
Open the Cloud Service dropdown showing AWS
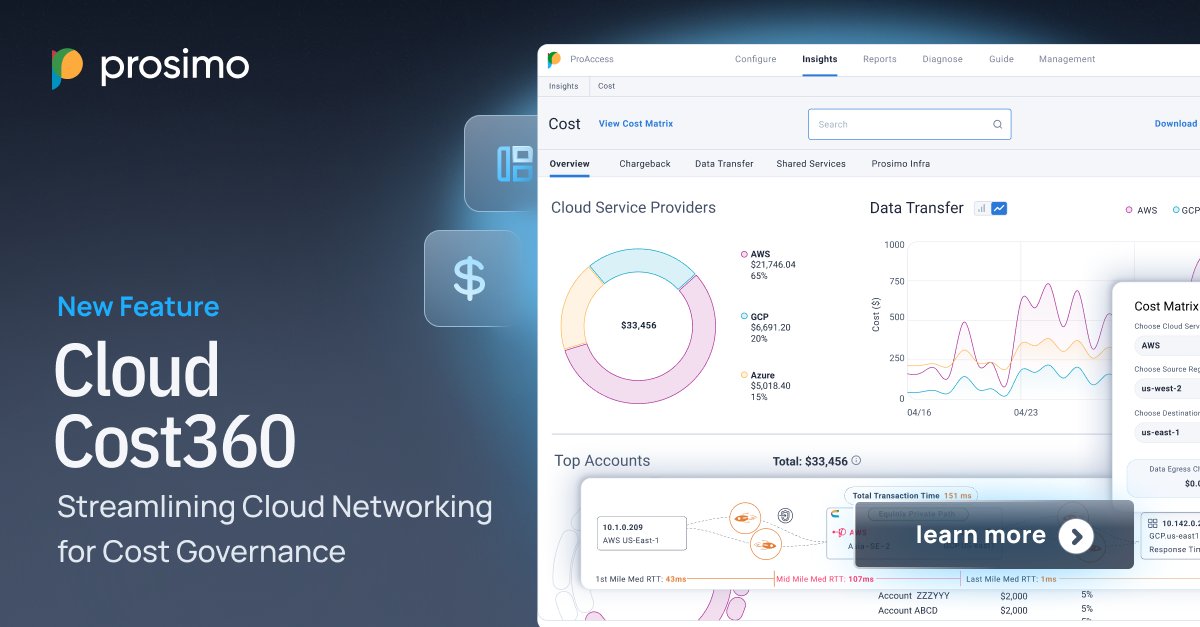click(1167, 345)
